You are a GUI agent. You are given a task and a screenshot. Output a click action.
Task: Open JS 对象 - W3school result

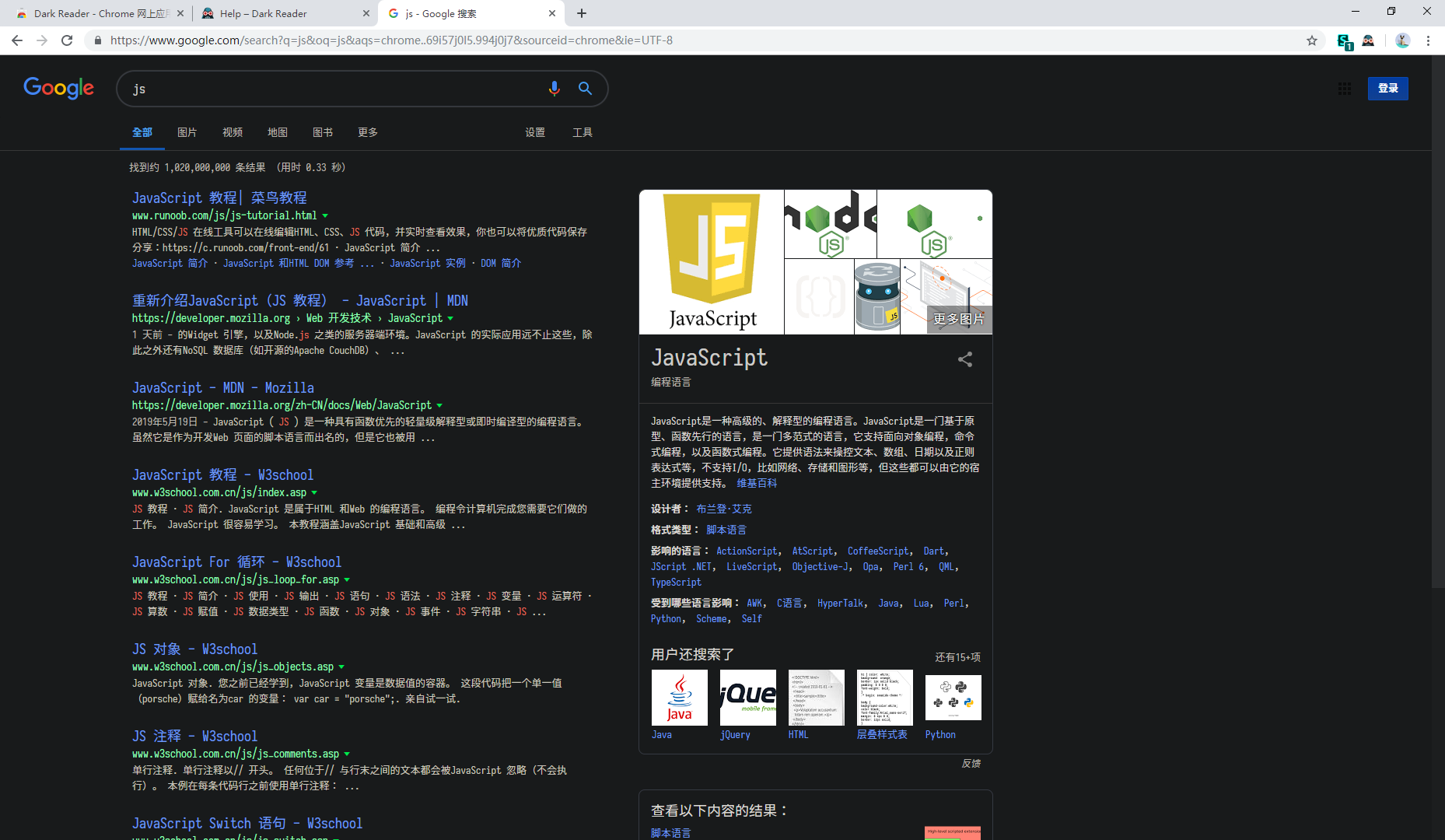pyautogui.click(x=194, y=649)
